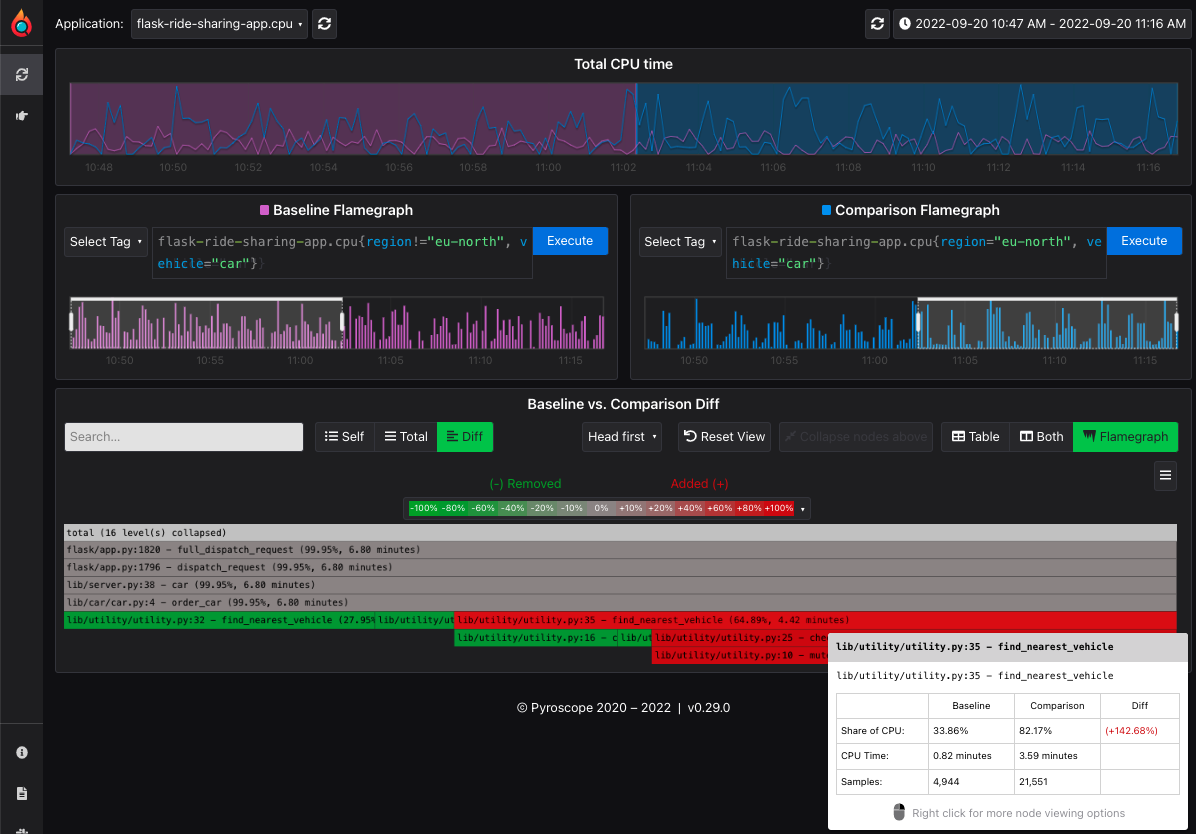Open the documentation icon in sidebar
The height and width of the screenshot is (834, 1196).
pyautogui.click(x=21, y=794)
